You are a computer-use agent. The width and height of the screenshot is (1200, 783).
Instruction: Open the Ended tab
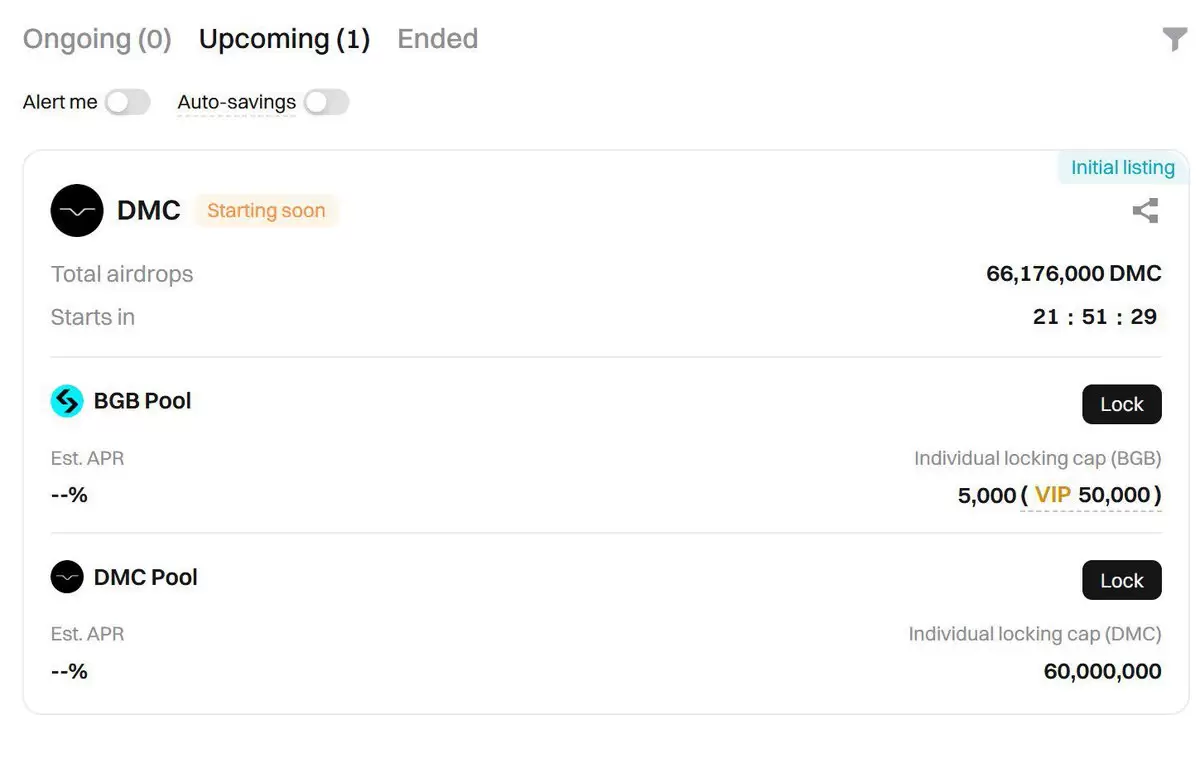(438, 39)
